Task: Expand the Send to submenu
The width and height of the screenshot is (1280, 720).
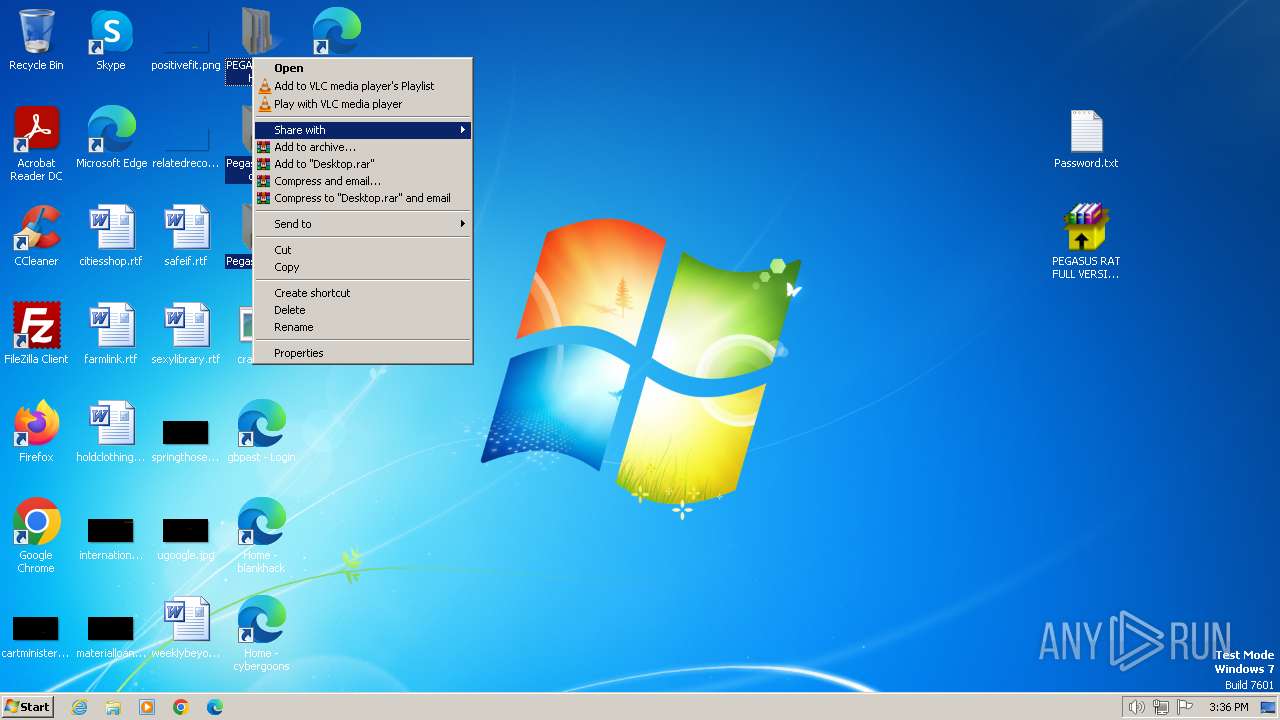Action: point(363,224)
